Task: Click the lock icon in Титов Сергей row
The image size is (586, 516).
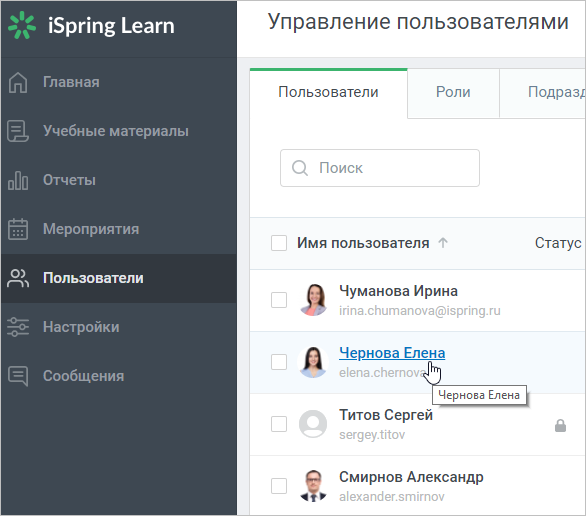Action: [x=560, y=425]
